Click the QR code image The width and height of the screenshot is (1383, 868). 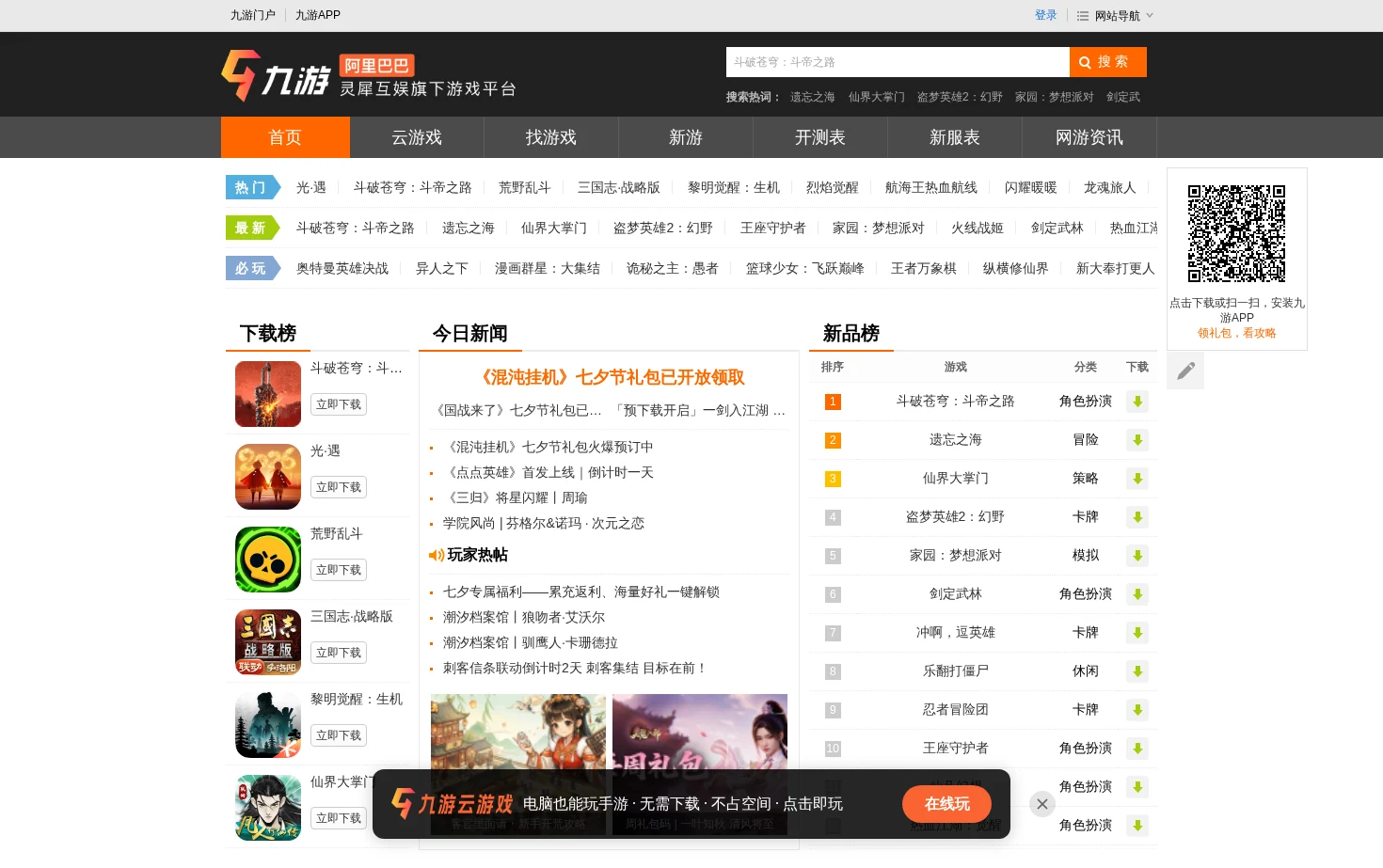click(x=1236, y=233)
